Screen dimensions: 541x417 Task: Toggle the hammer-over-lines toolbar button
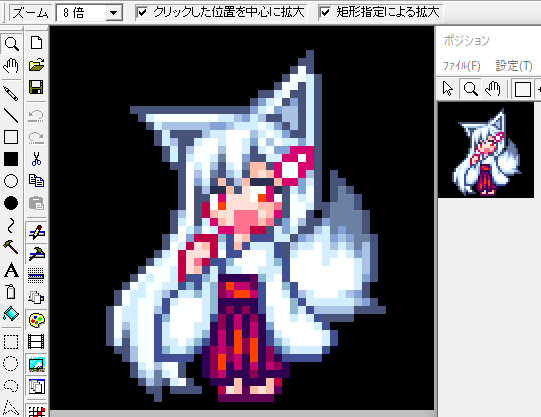tap(36, 254)
